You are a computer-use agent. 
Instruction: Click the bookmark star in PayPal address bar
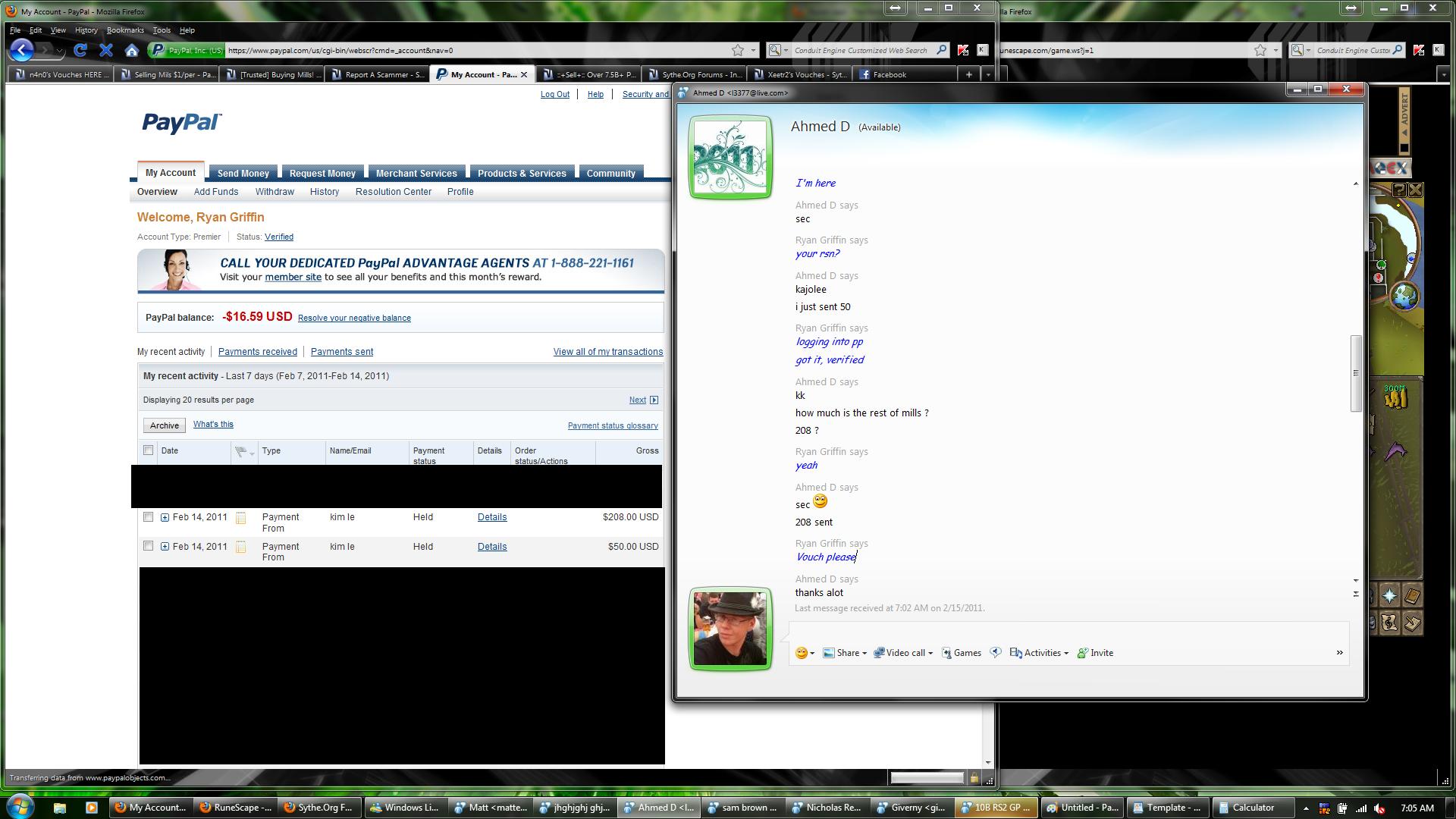(737, 50)
